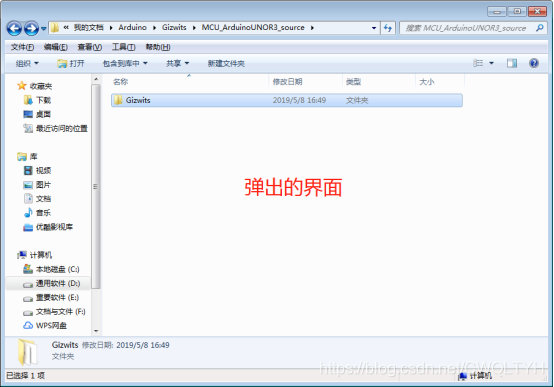Open WPS网盘 in navigation pane

pyautogui.click(x=45, y=326)
